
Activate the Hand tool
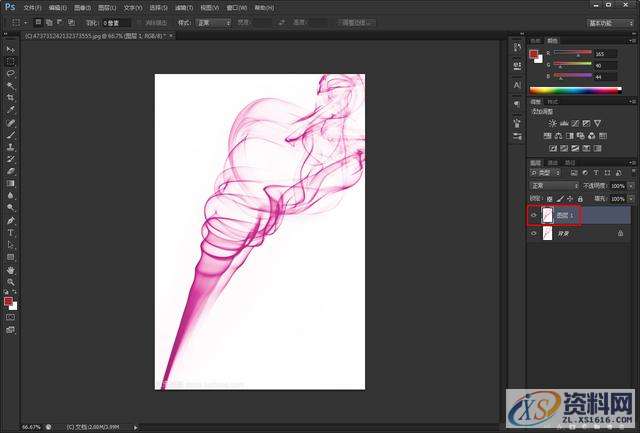coord(11,270)
